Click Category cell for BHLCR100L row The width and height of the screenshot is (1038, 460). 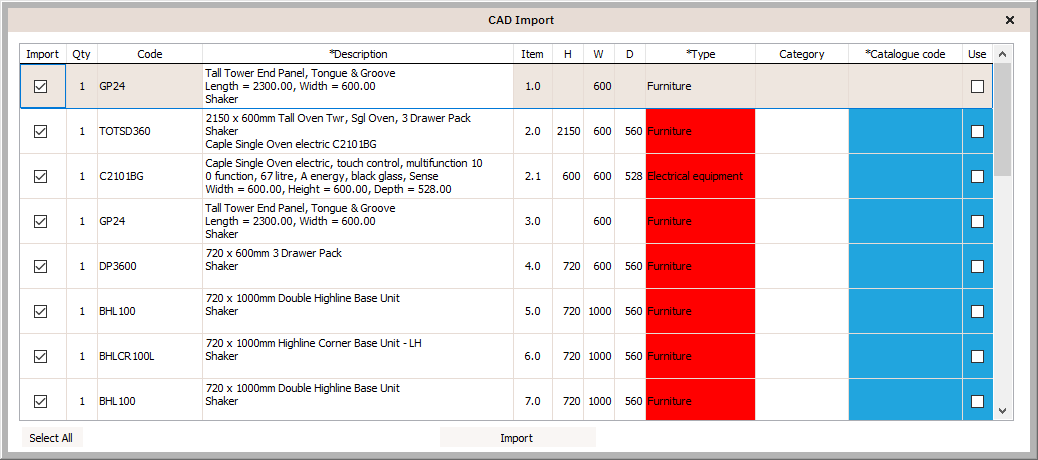(802, 357)
